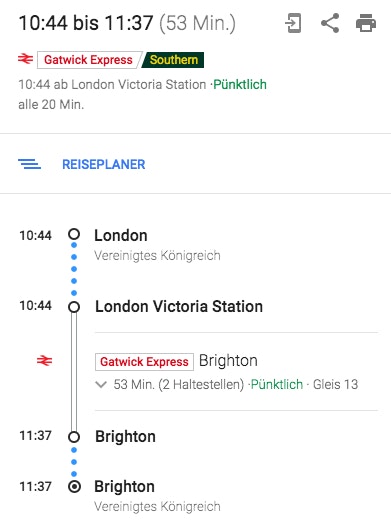Viewport: 391px width, 524px height.
Task: Select the London origin circle marker
Action: (x=74, y=234)
